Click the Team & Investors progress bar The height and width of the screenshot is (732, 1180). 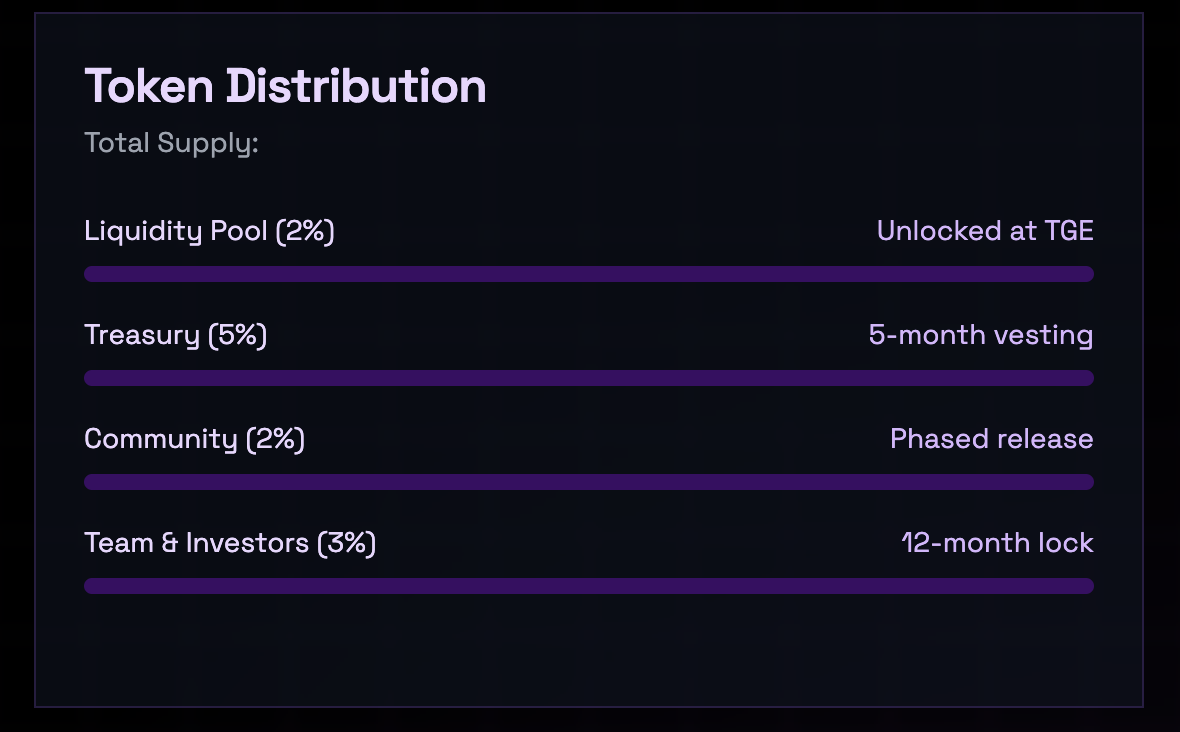pyautogui.click(x=588, y=586)
